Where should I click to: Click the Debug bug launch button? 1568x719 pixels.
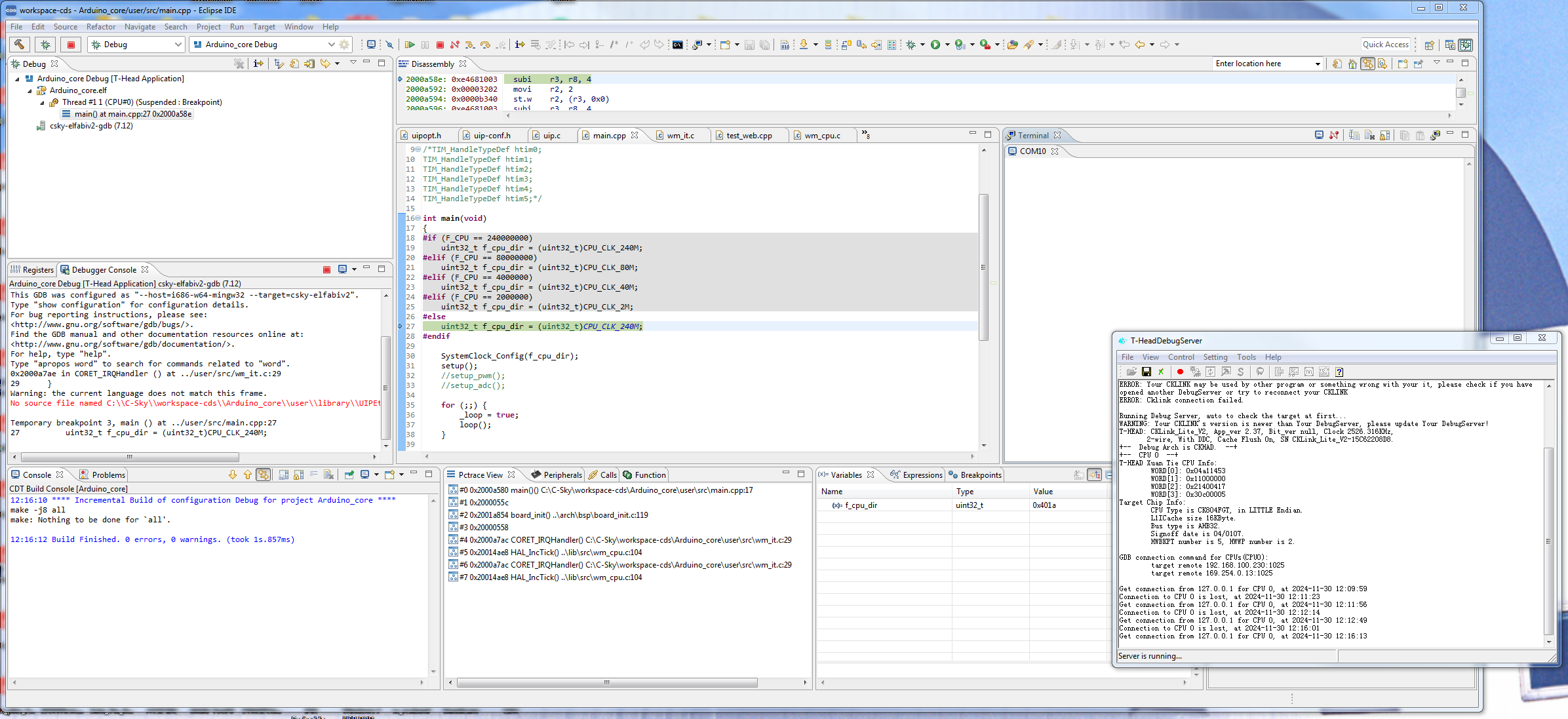tap(45, 45)
